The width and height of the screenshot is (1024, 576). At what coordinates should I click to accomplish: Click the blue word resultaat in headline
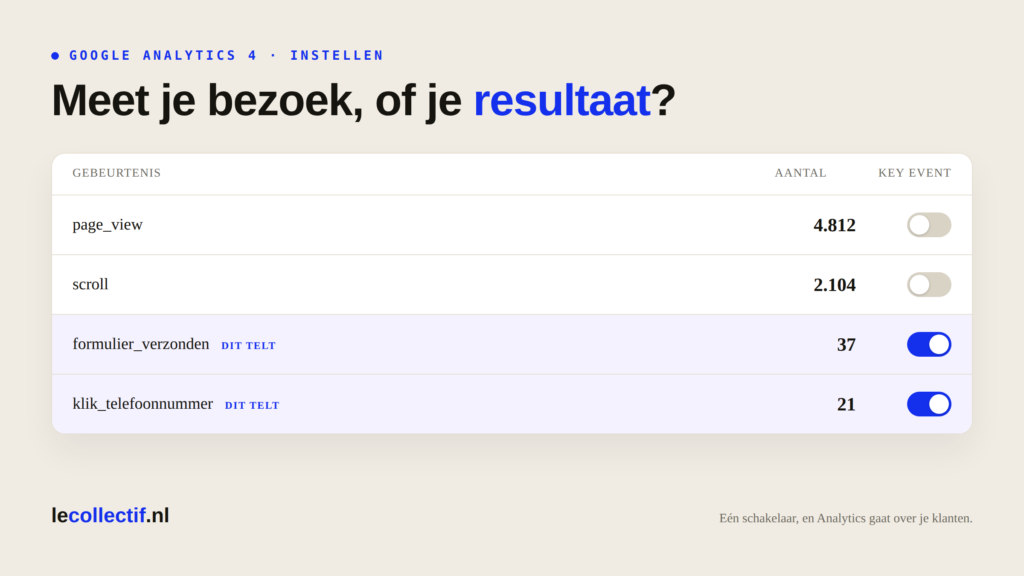pos(562,100)
